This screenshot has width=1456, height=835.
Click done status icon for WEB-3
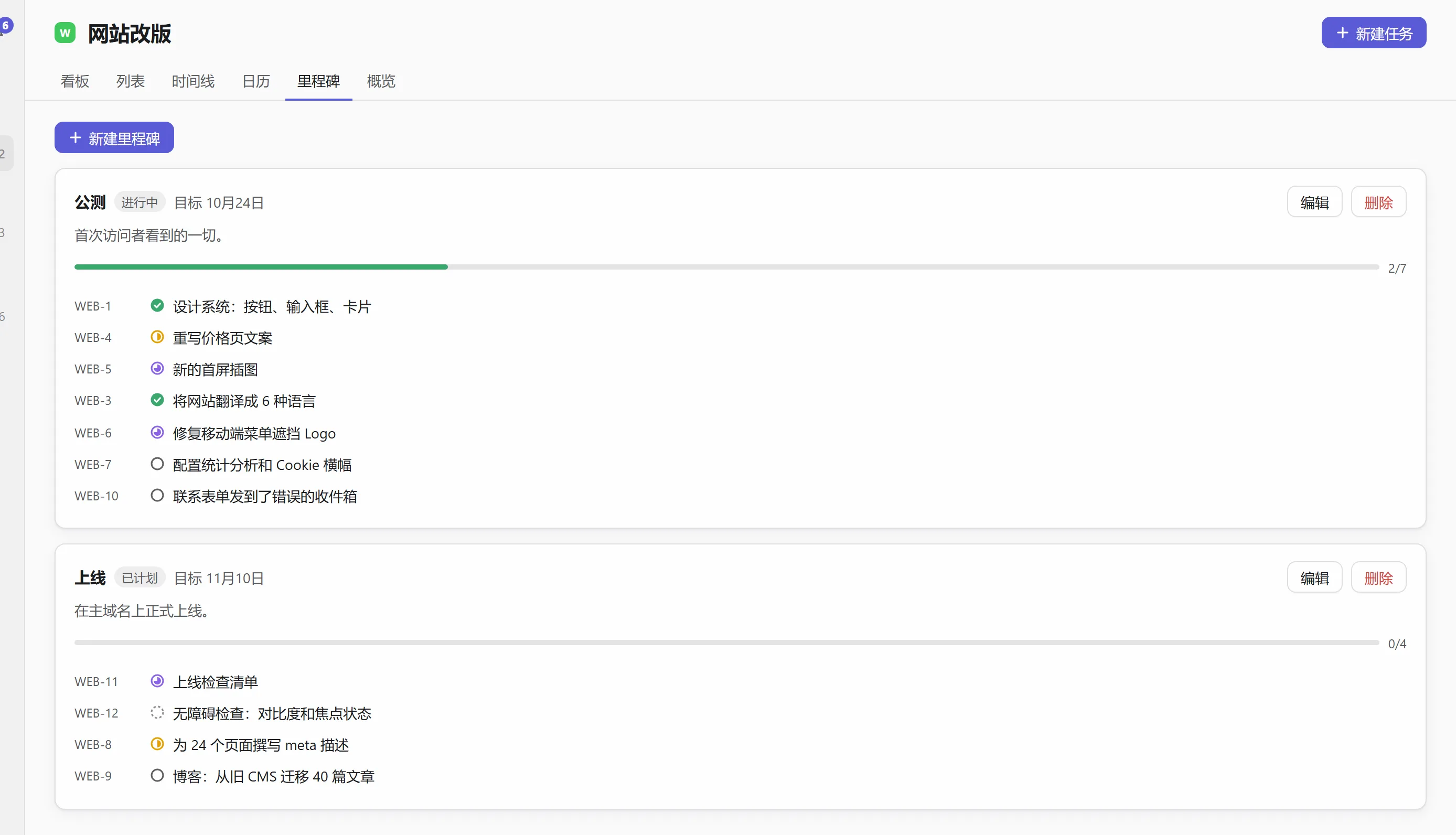tap(157, 400)
